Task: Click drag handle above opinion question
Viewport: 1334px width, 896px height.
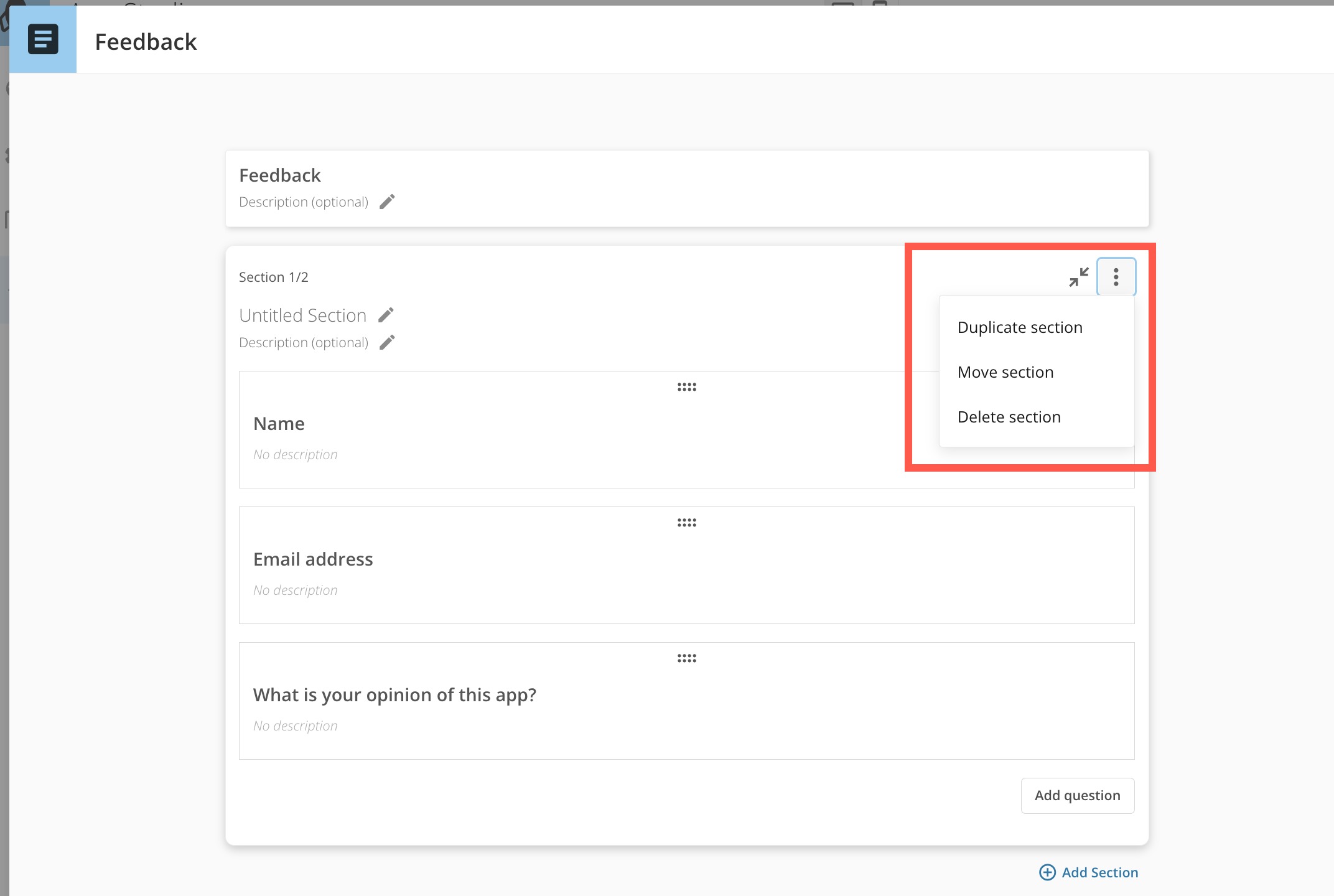Action: tap(686, 658)
